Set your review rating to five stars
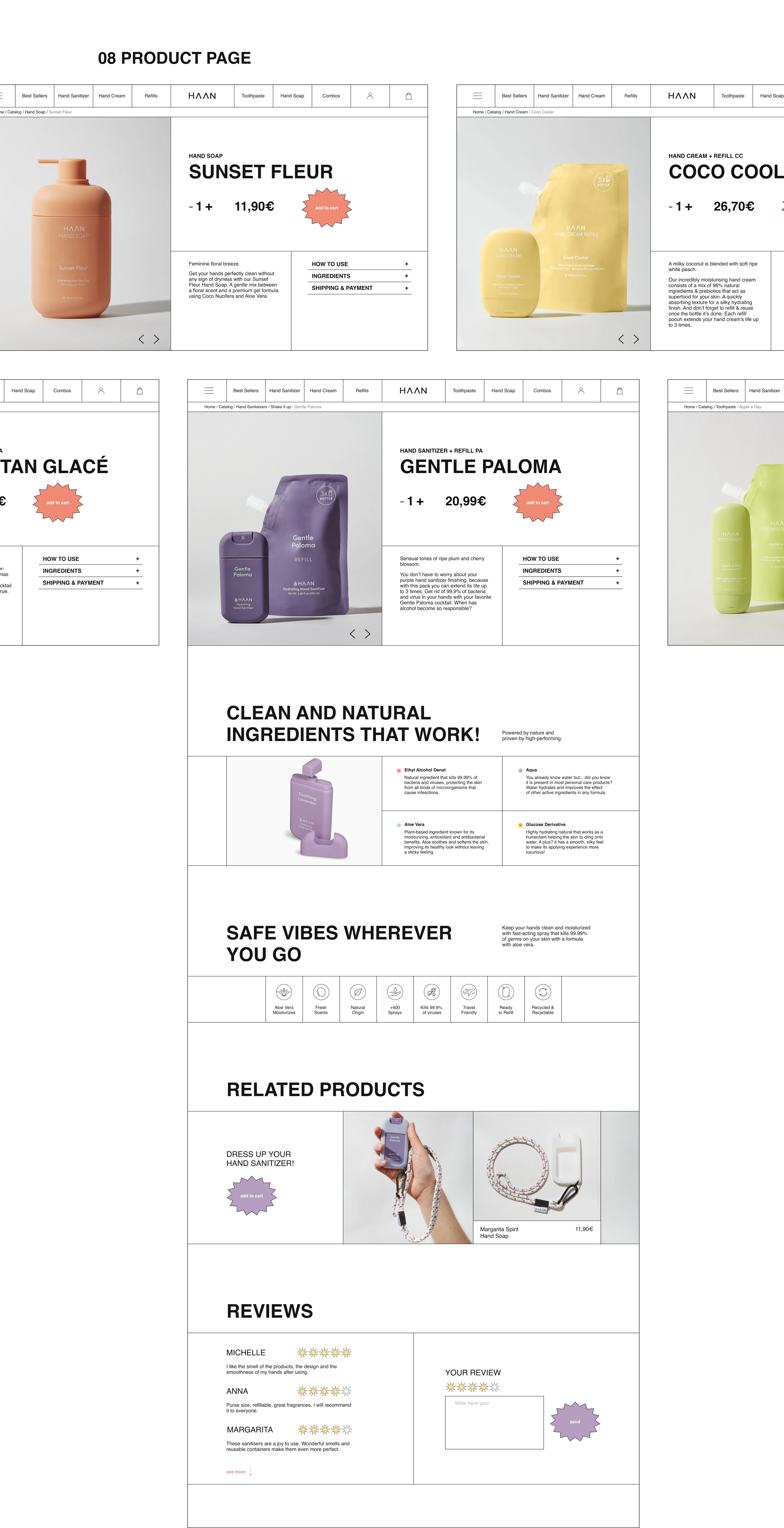This screenshot has width=784, height=1528. pos(495,1387)
